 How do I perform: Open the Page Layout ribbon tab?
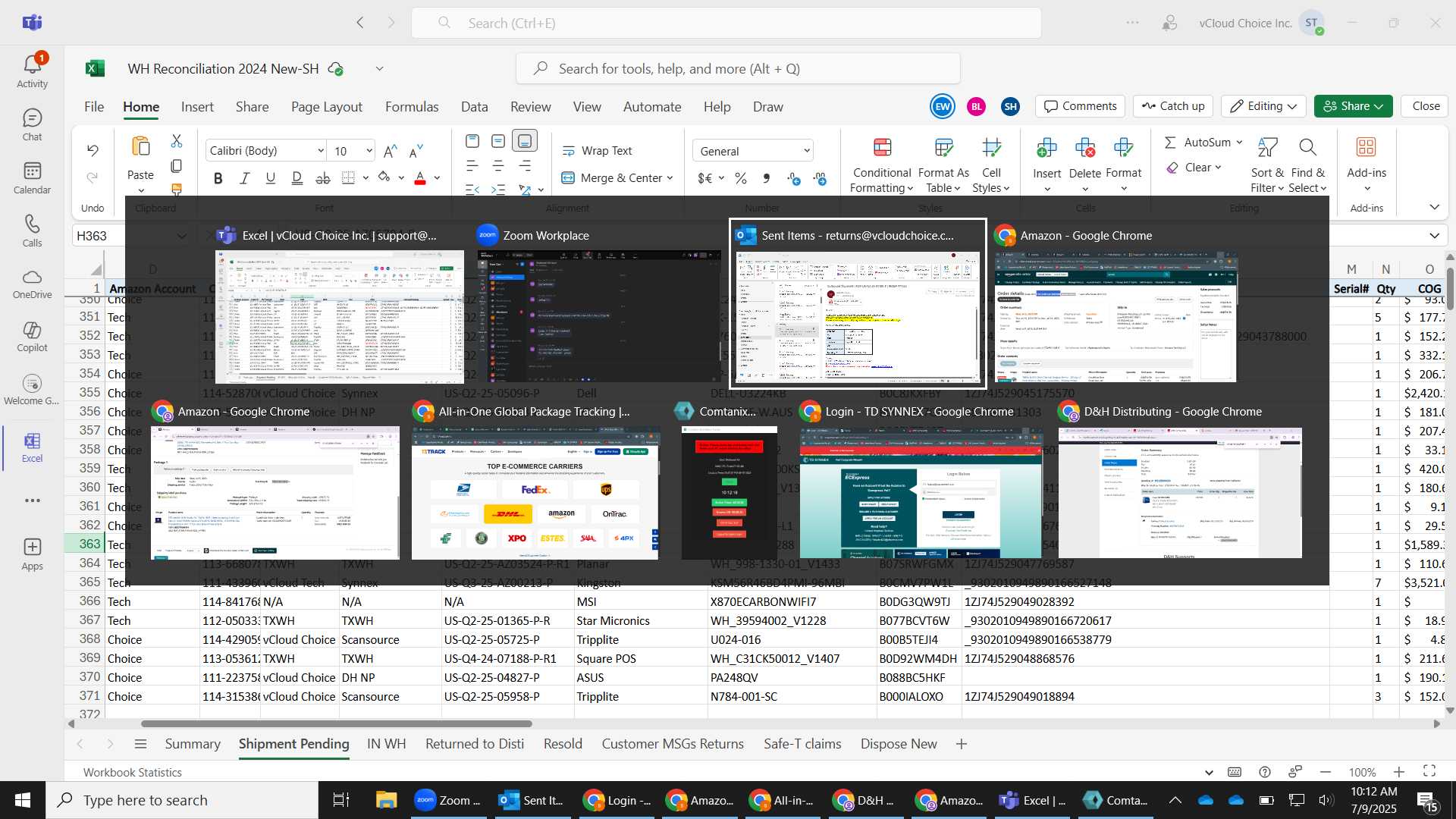point(327,107)
